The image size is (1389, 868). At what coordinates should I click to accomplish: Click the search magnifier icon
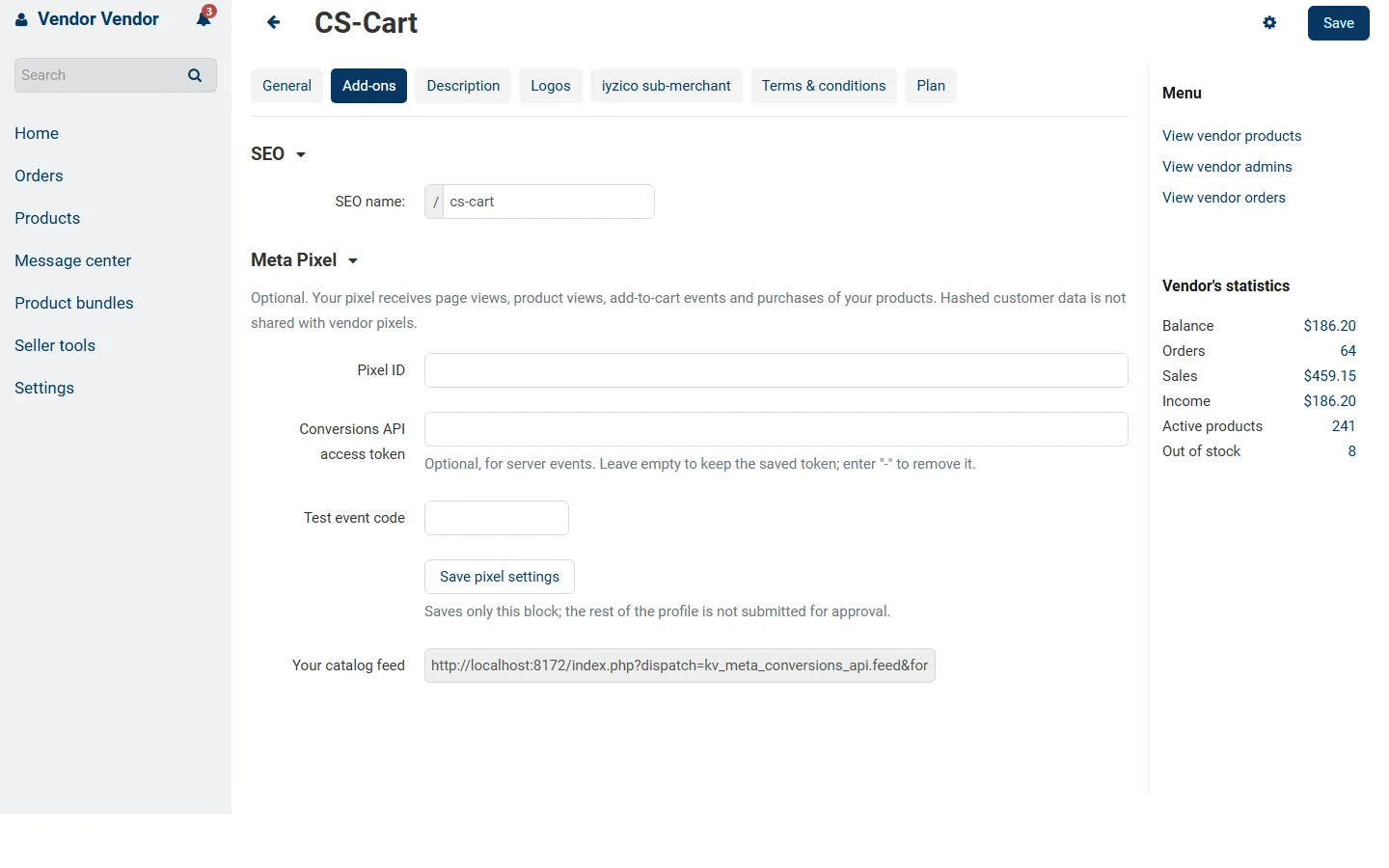[x=195, y=75]
